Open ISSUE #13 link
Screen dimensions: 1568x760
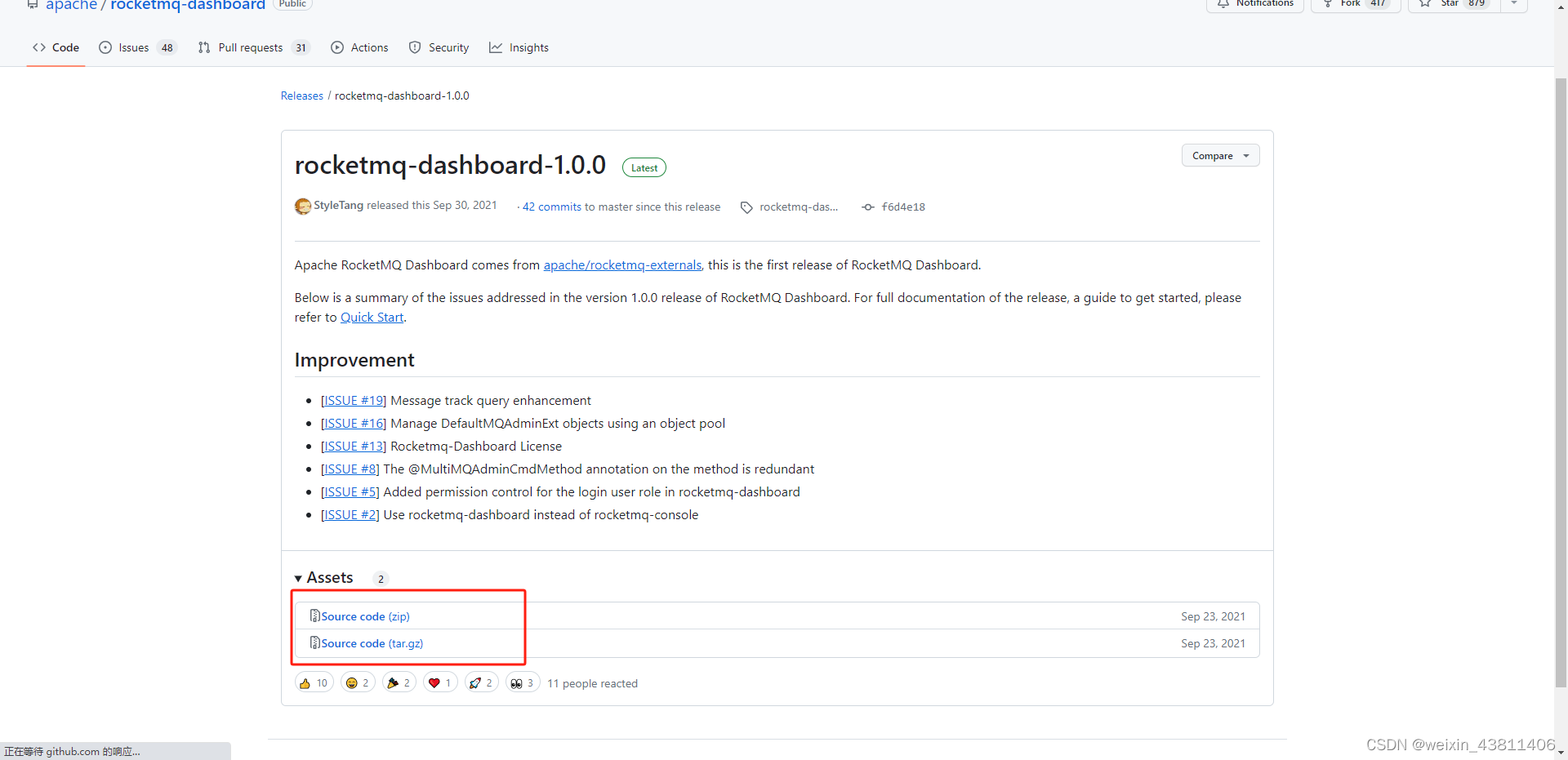pyautogui.click(x=354, y=446)
